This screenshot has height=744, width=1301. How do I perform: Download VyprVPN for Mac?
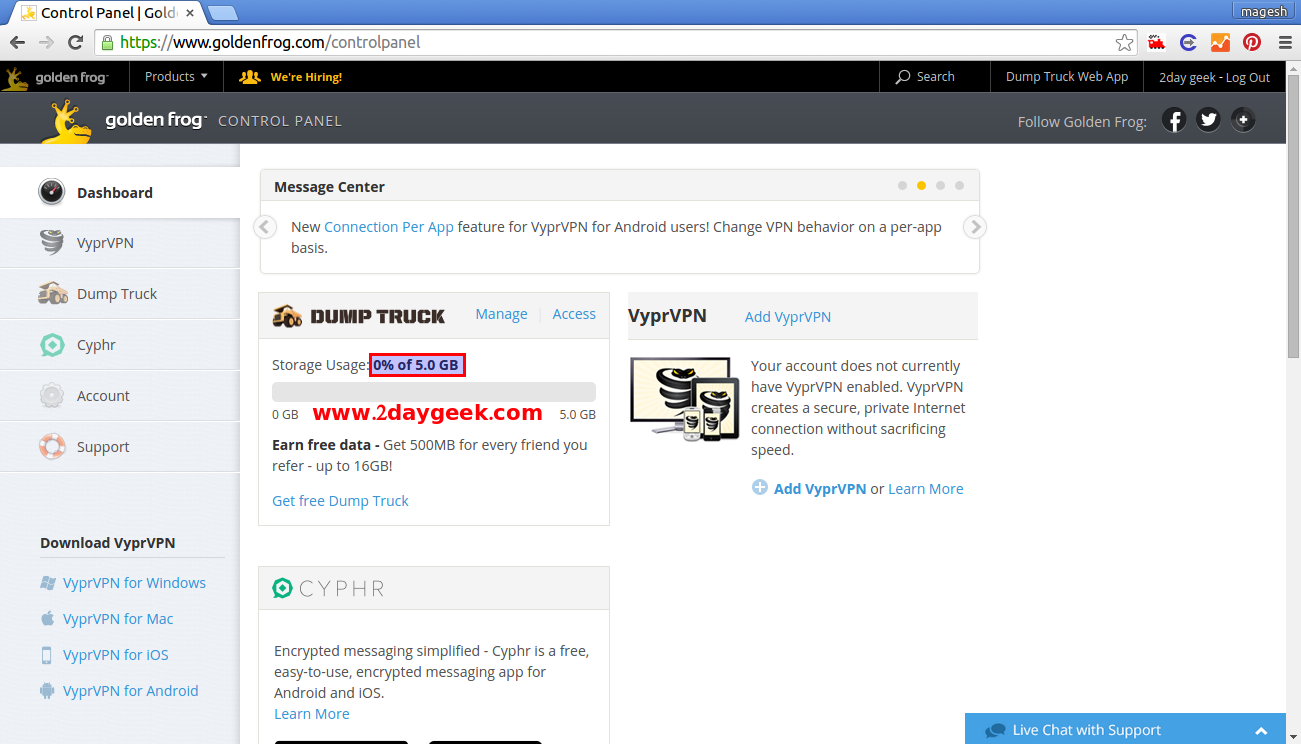[118, 619]
